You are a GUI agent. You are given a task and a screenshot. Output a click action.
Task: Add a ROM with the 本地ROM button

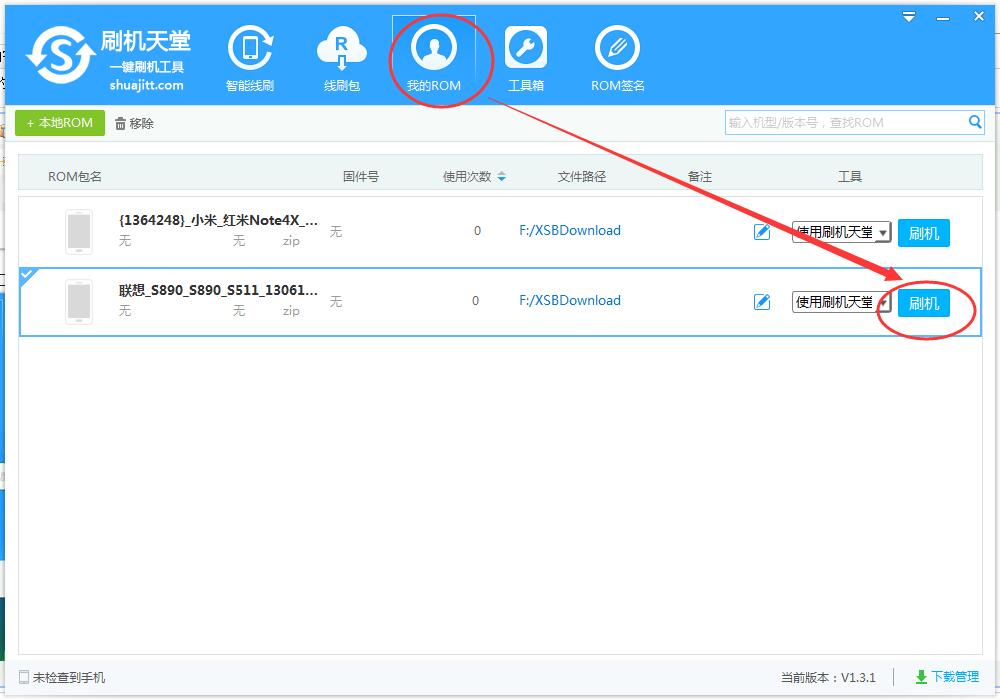(60, 123)
